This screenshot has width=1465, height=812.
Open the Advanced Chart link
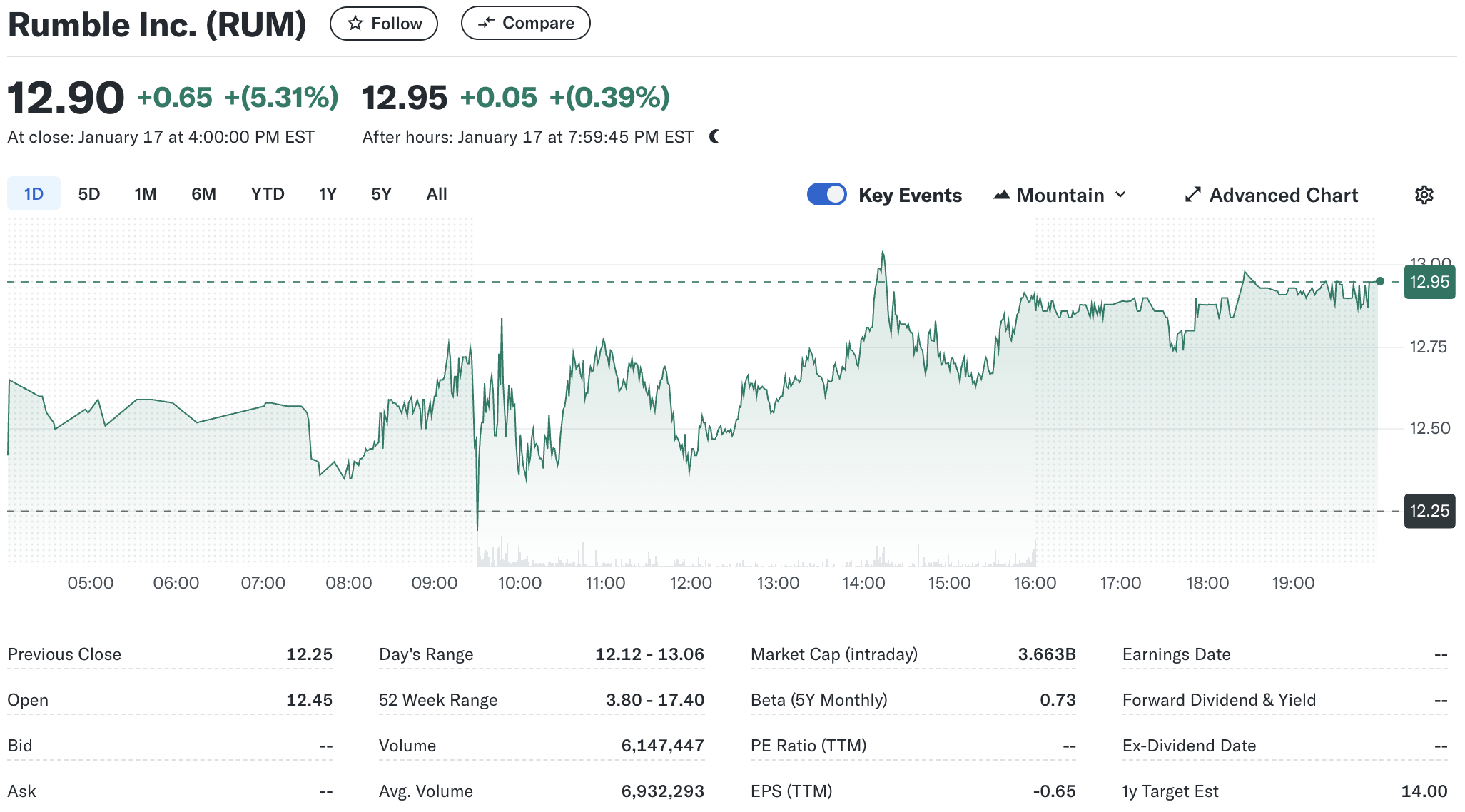pos(1283,195)
